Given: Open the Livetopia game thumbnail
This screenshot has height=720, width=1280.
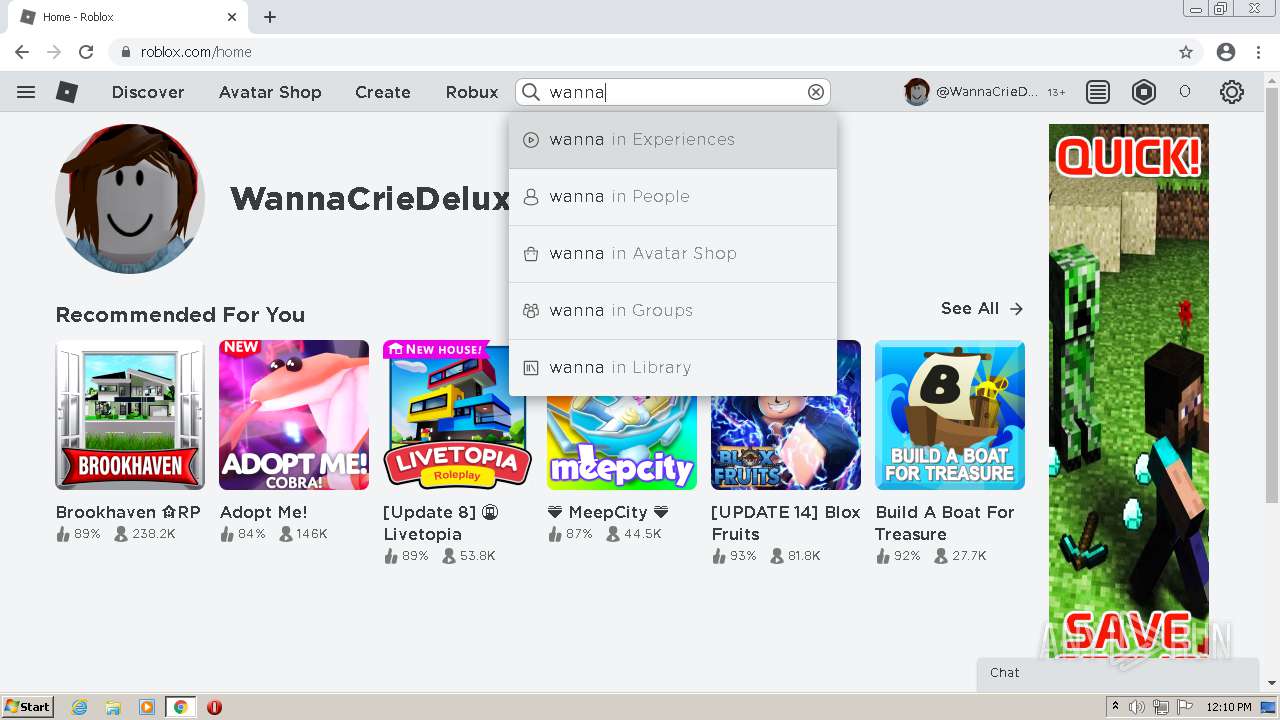Looking at the screenshot, I should [x=458, y=415].
